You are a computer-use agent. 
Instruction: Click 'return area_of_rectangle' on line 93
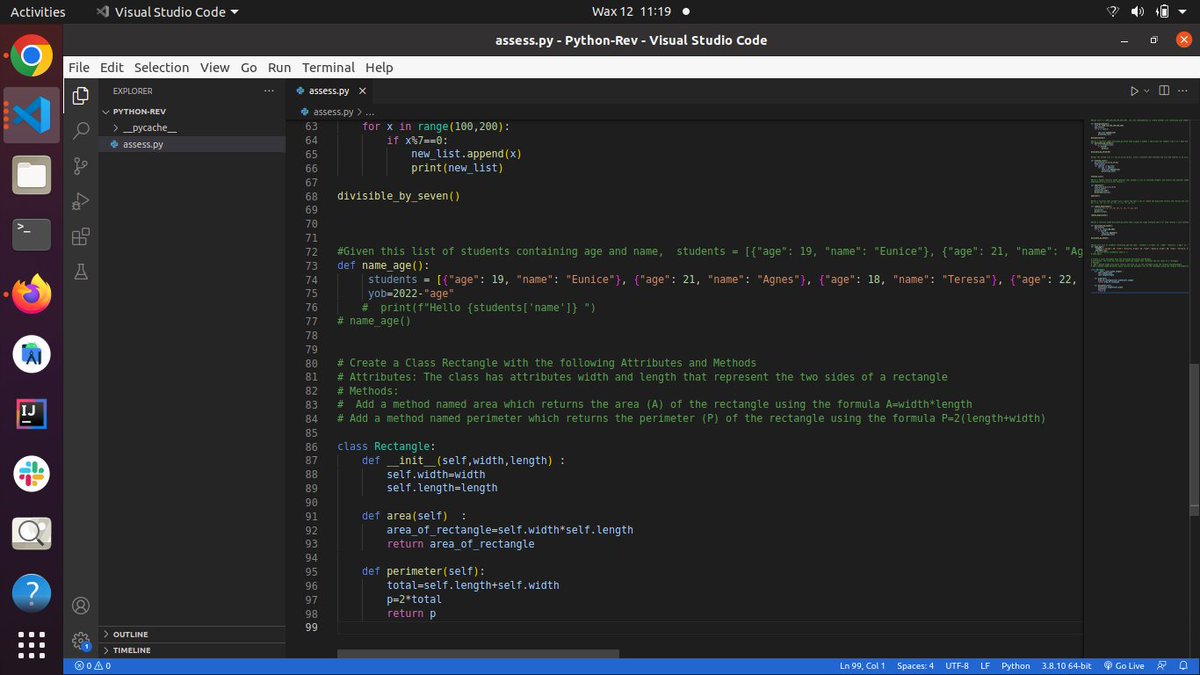(460, 544)
